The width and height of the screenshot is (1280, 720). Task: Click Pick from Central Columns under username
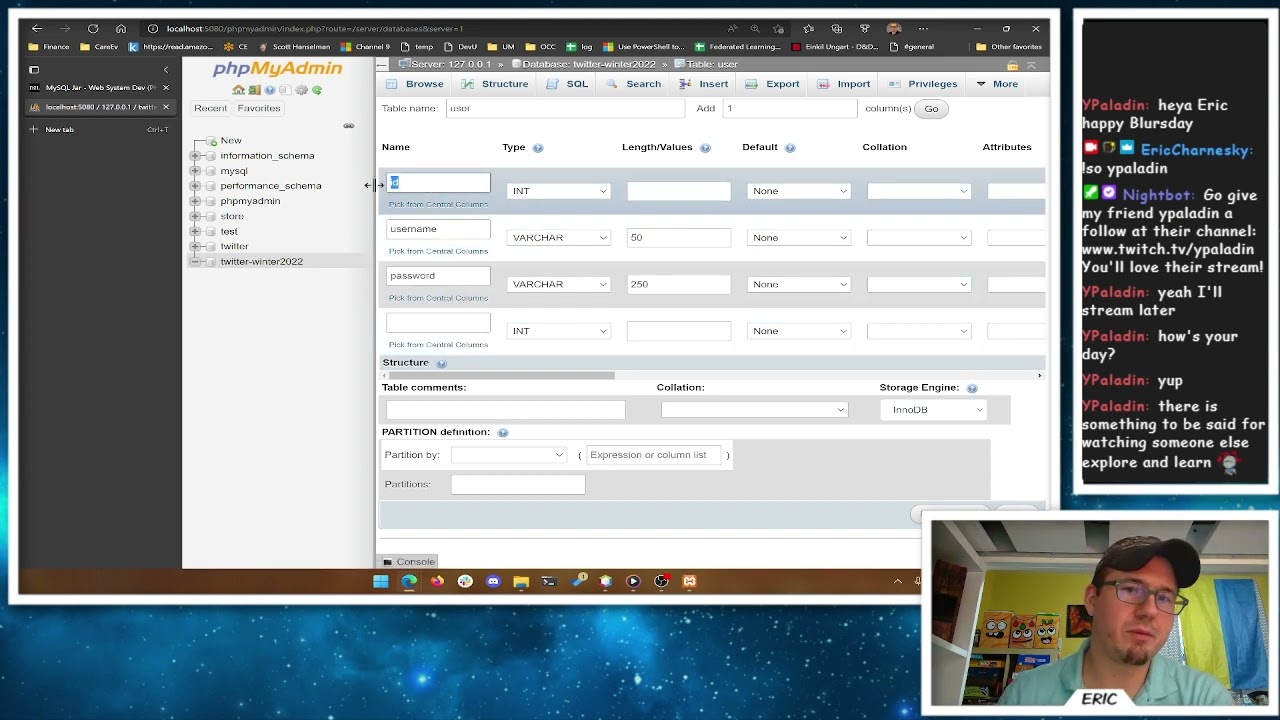tap(438, 251)
